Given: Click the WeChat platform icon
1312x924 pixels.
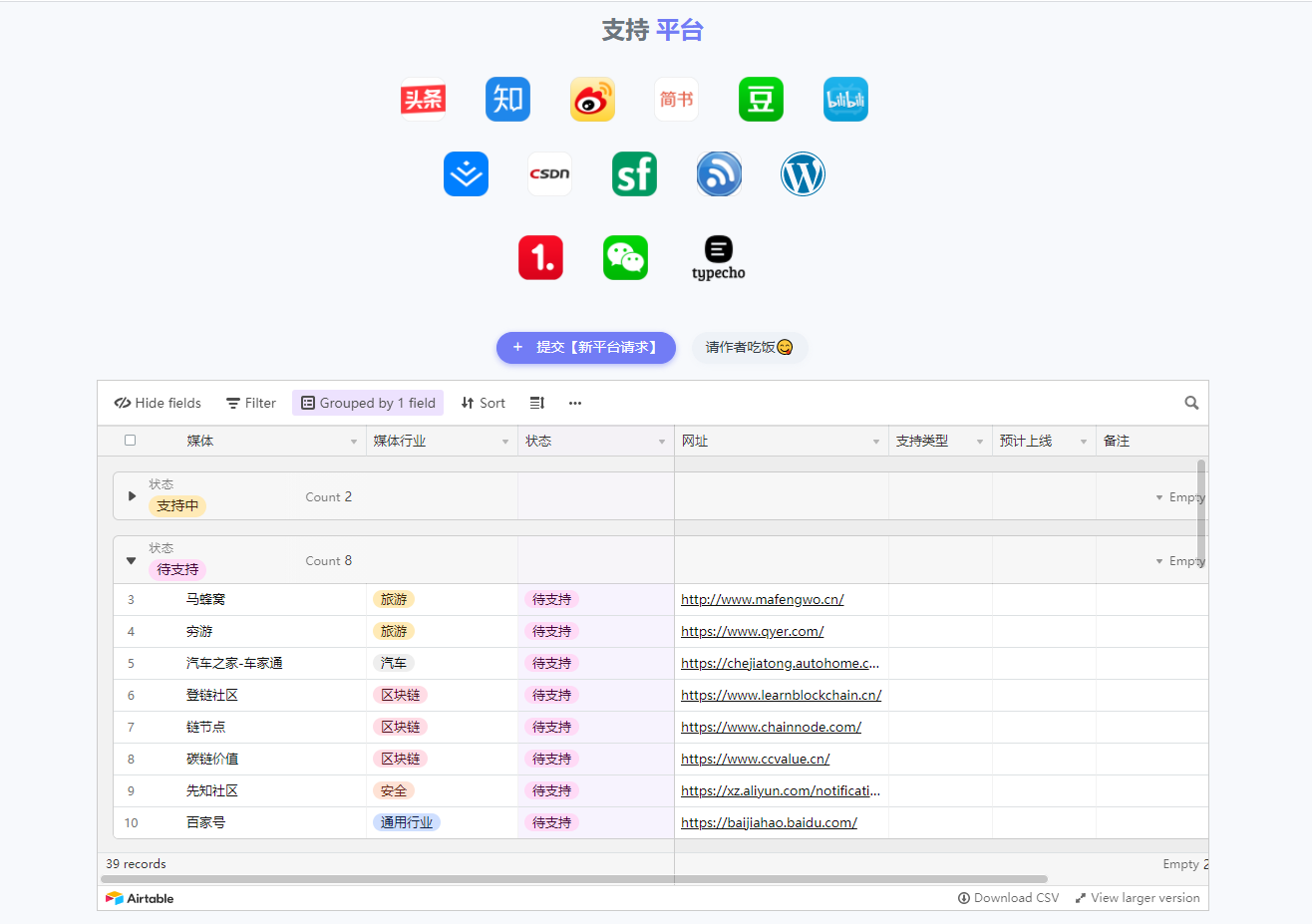Looking at the screenshot, I should [x=625, y=258].
